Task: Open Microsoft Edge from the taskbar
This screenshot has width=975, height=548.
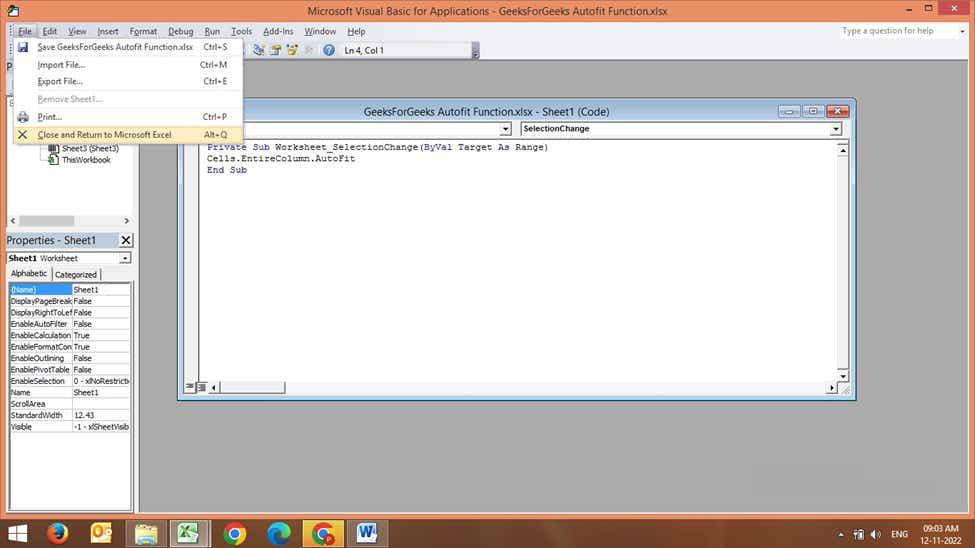Action: (279, 534)
